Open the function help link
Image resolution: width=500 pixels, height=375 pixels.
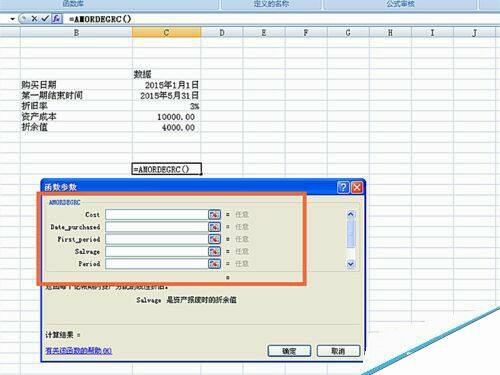coord(79,351)
